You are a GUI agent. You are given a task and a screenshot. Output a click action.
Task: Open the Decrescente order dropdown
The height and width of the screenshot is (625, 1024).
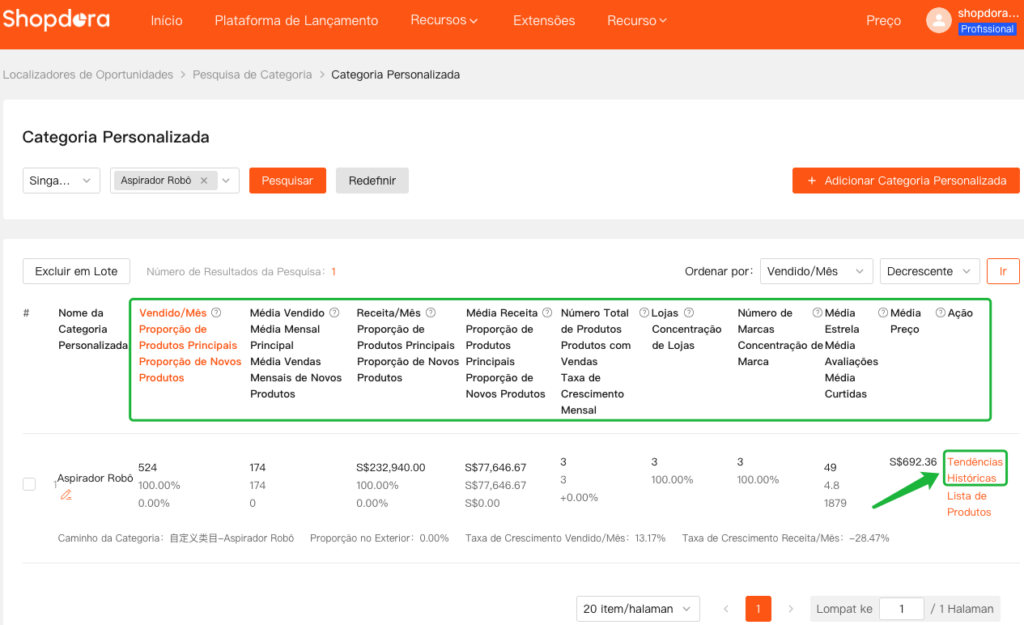click(x=929, y=271)
